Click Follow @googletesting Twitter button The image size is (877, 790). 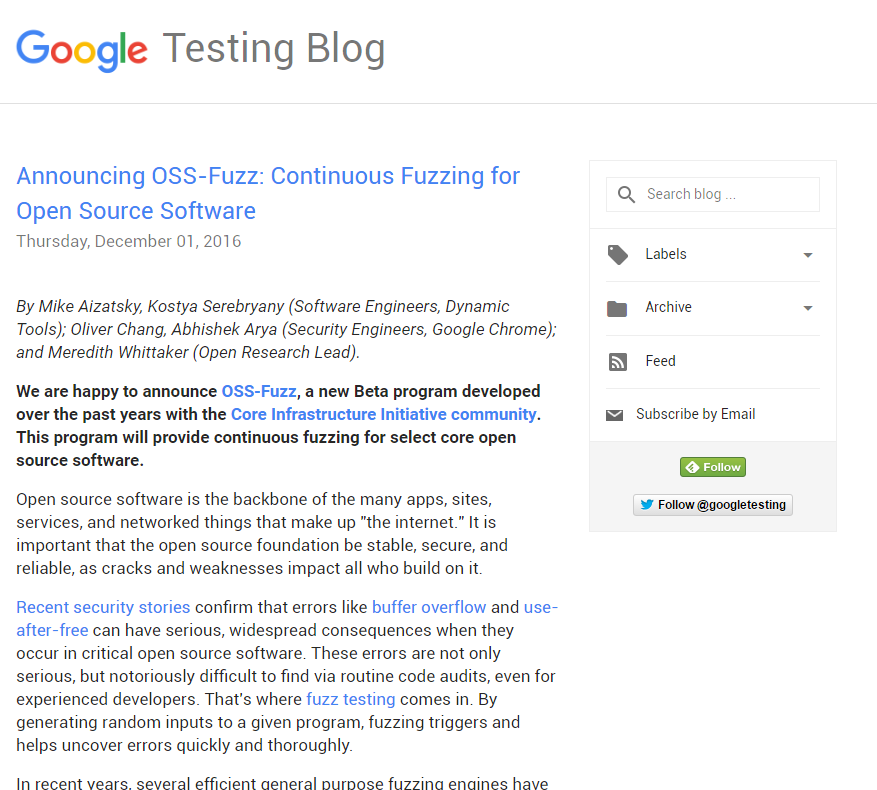pyautogui.click(x=712, y=505)
